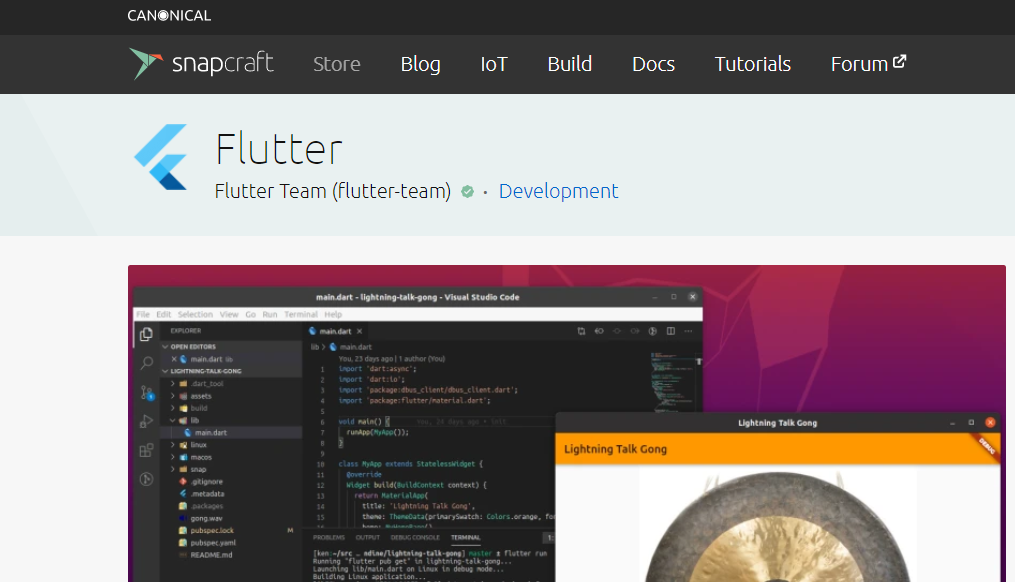Open the Flutter VS Code screenshot image
The width and height of the screenshot is (1015, 582).
566,423
